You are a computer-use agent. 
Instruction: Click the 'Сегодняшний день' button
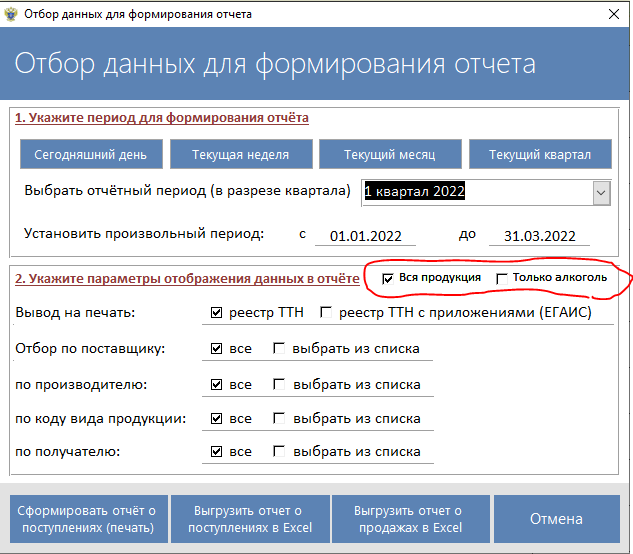pos(90,155)
